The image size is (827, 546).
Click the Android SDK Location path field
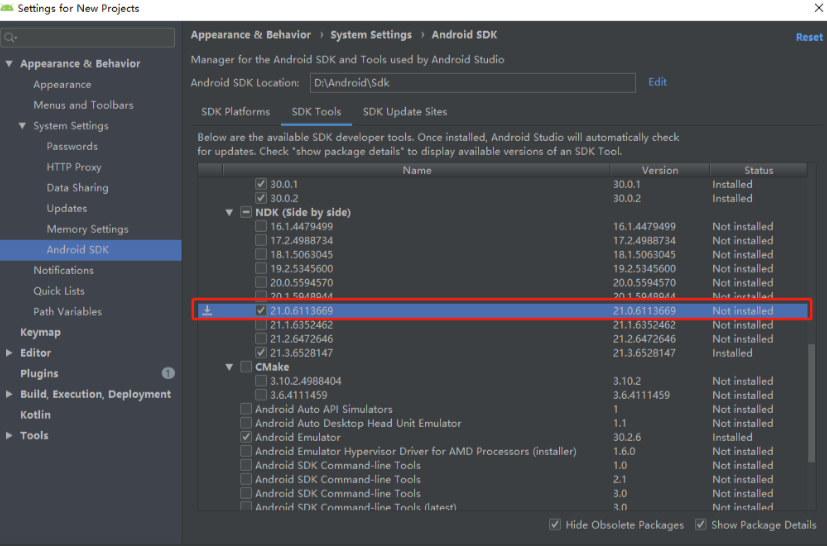point(473,83)
